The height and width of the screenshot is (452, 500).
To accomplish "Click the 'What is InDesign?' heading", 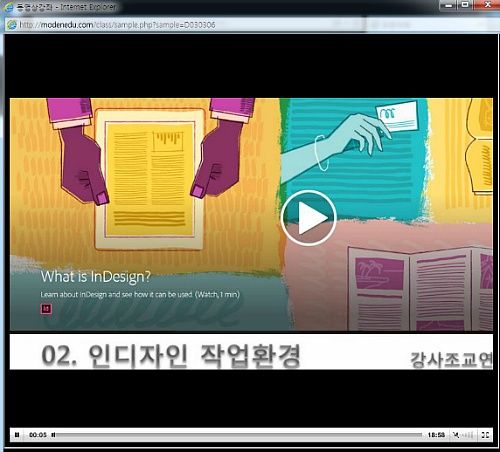I will coord(96,277).
